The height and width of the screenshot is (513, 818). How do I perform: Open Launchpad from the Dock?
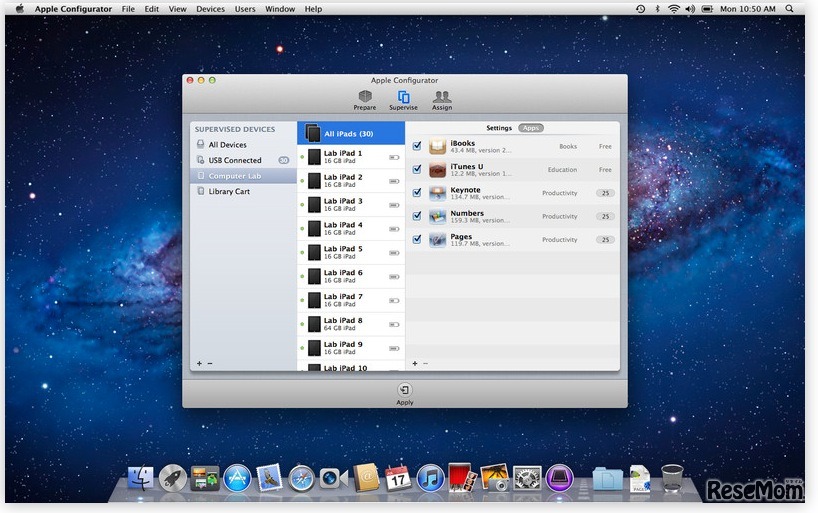pyautogui.click(x=173, y=478)
